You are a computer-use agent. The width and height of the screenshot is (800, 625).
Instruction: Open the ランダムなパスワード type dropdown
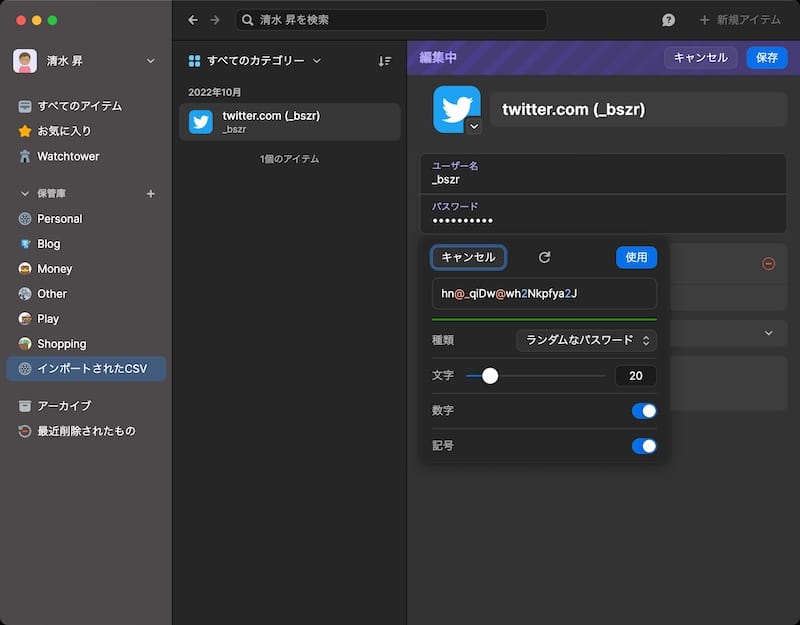pyautogui.click(x=586, y=340)
